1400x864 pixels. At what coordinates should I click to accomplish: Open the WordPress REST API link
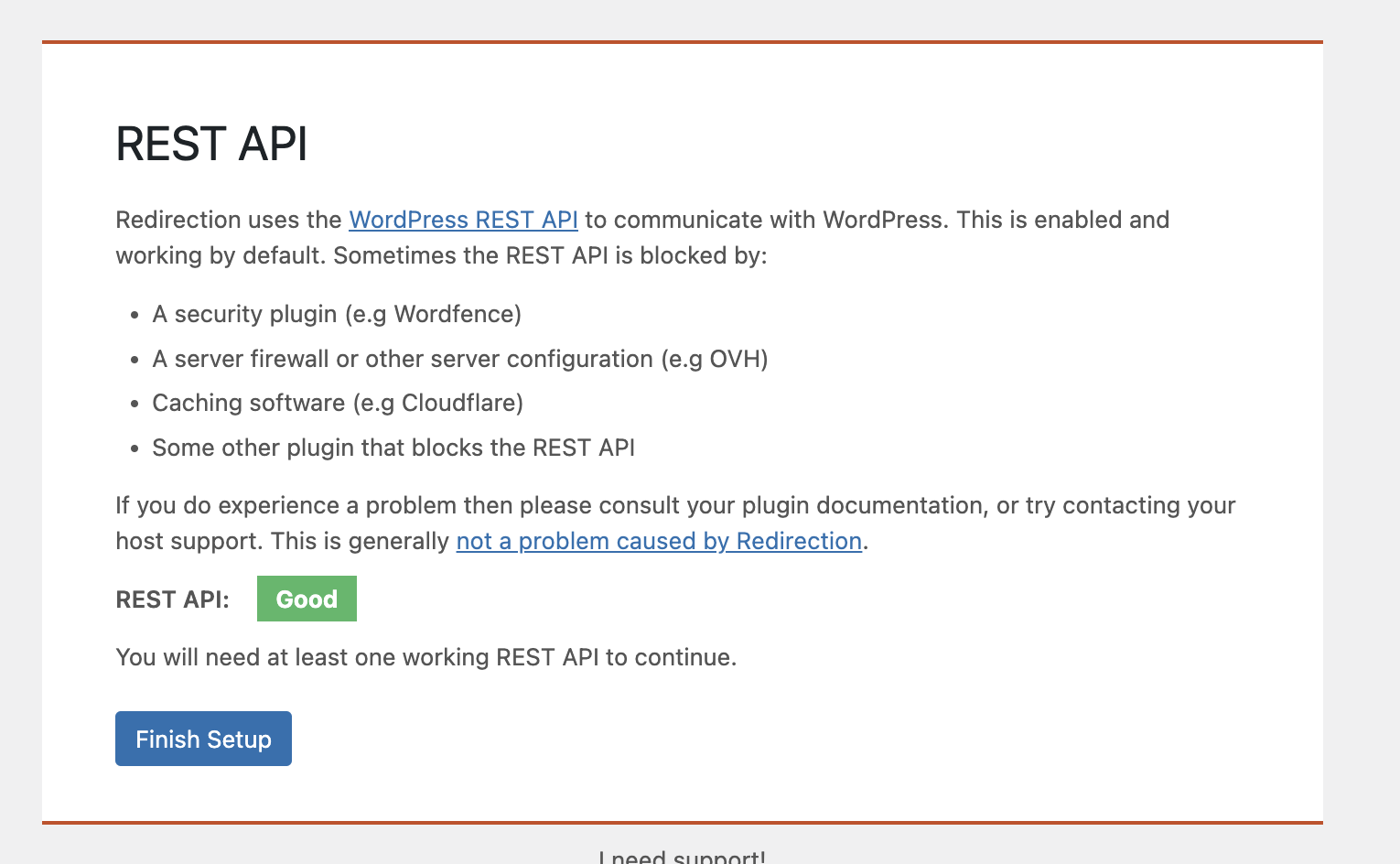click(x=463, y=220)
